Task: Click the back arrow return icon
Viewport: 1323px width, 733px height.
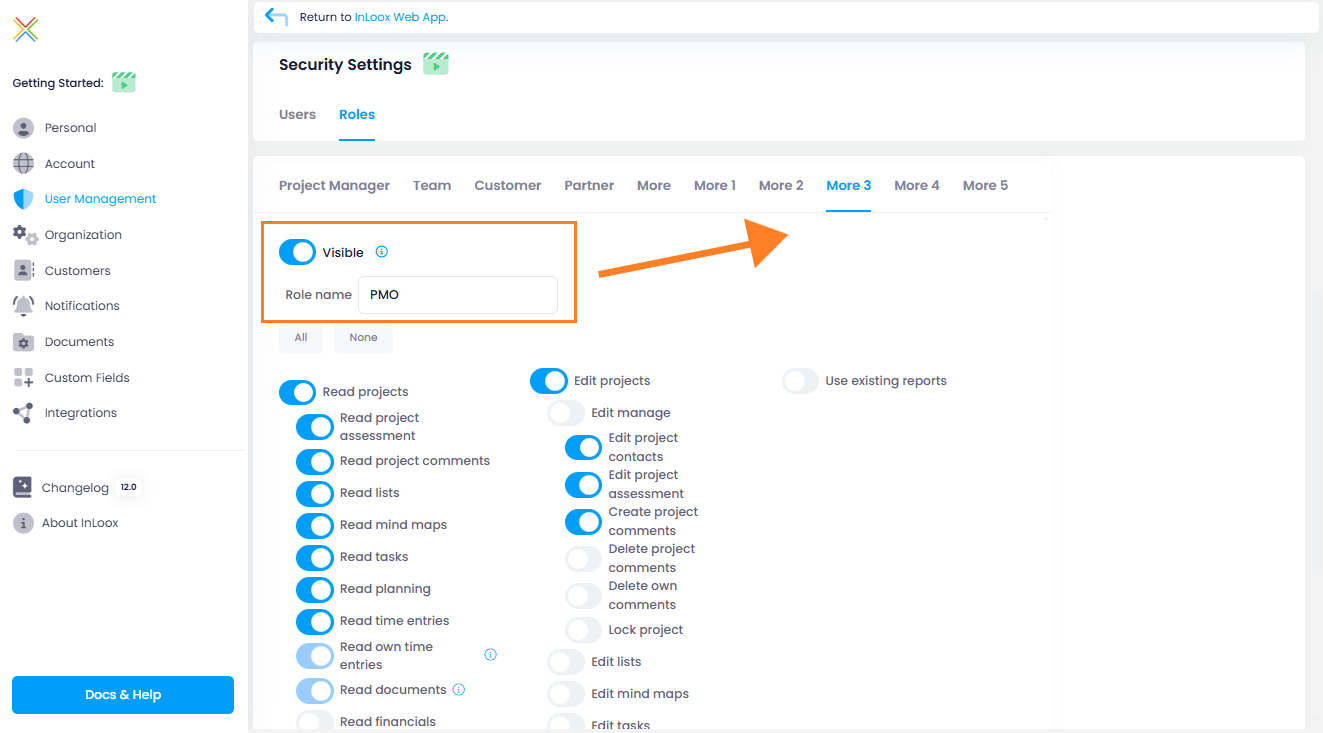Action: coord(276,17)
